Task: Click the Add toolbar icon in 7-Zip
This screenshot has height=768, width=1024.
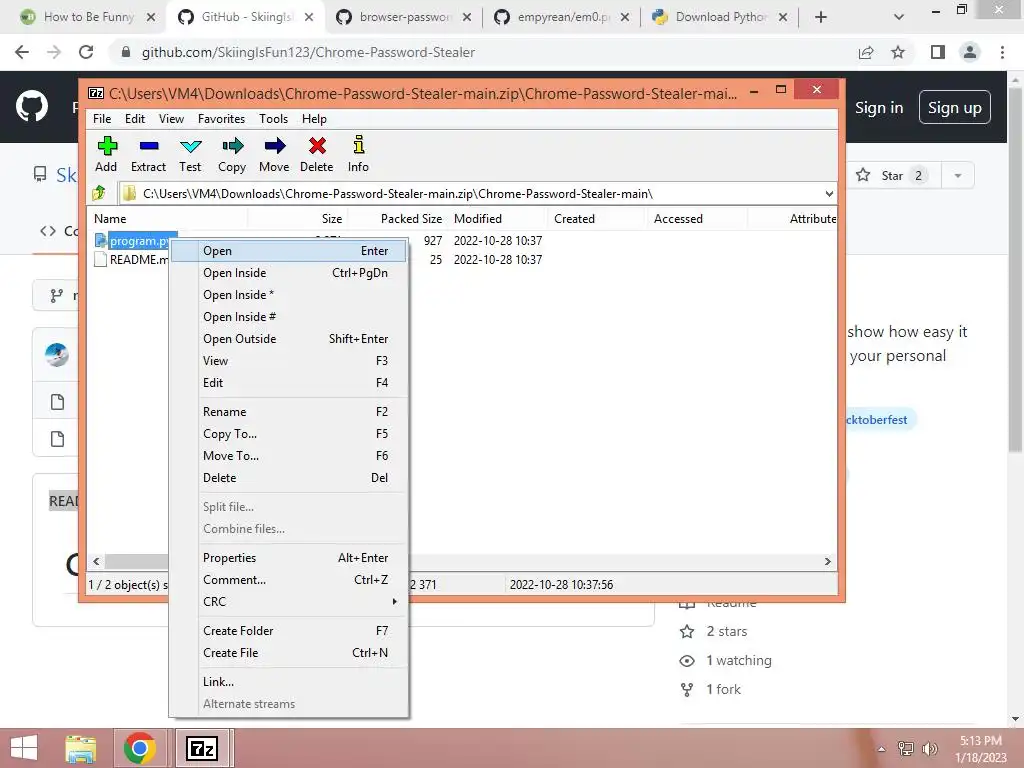Action: pos(106,154)
